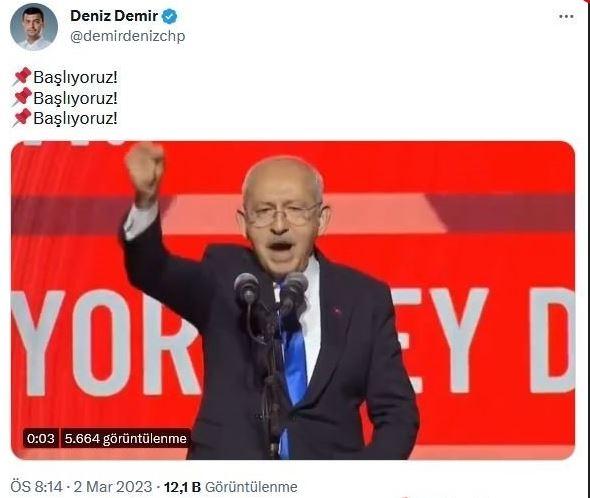
Task: Click the first red pushpin emoji
Action: coord(22,76)
